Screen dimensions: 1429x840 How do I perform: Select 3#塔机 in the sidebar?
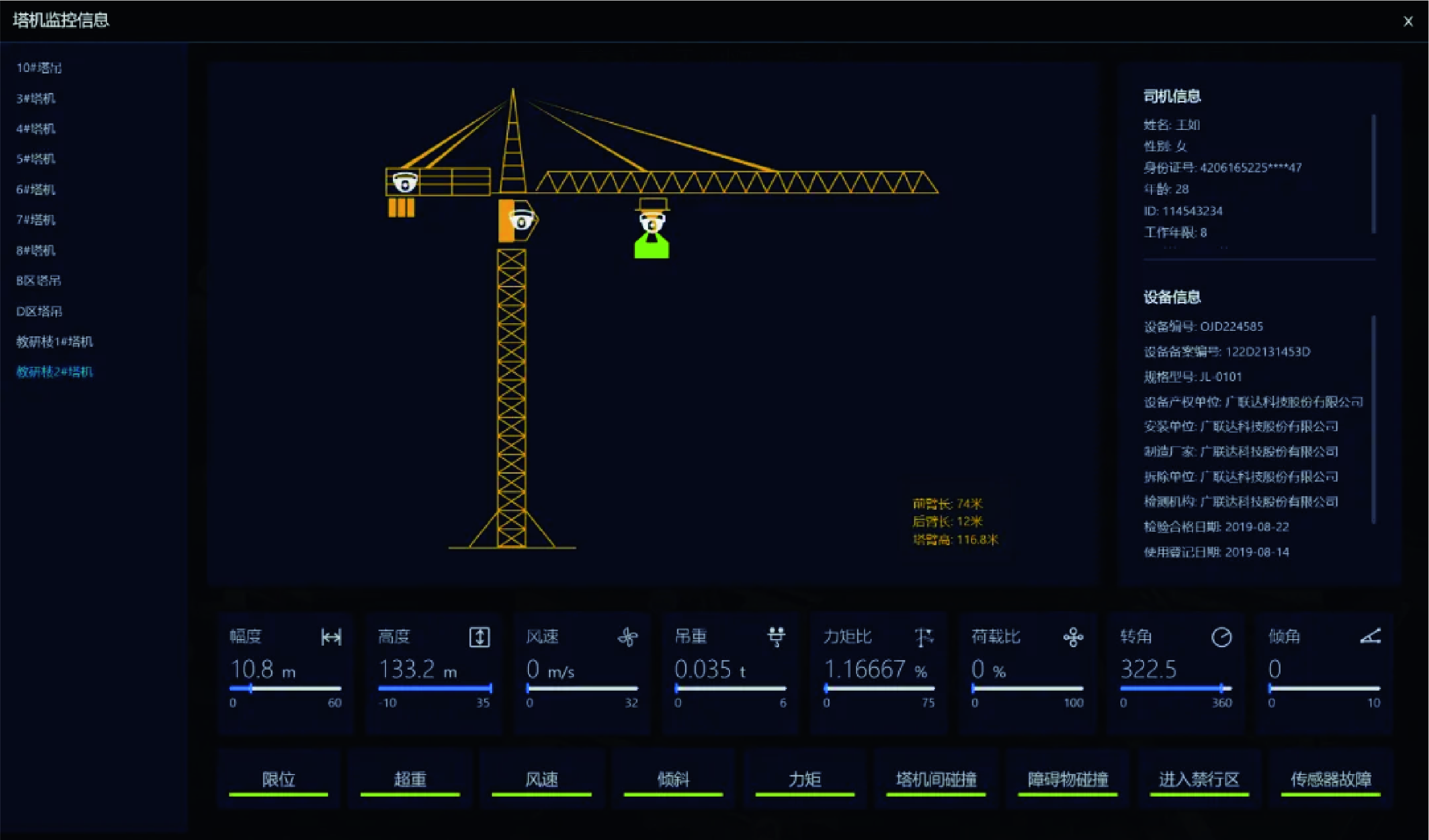(x=35, y=98)
